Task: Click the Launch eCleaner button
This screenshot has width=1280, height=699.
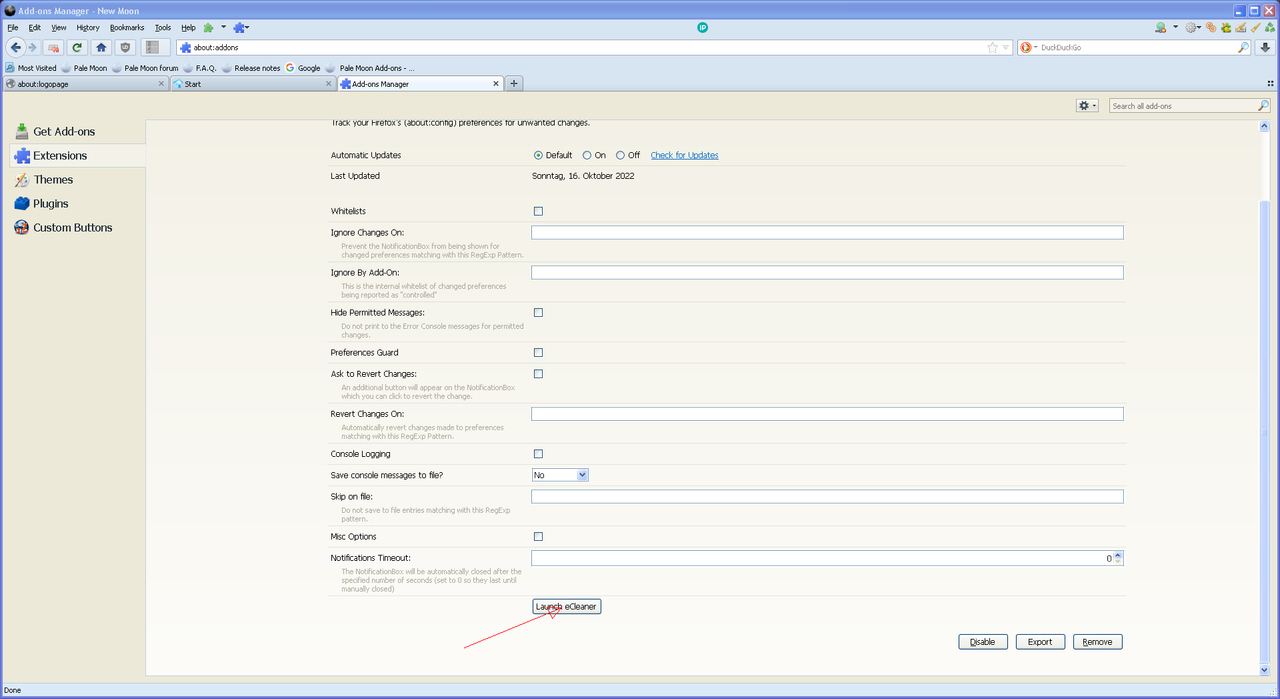Action: (x=566, y=606)
